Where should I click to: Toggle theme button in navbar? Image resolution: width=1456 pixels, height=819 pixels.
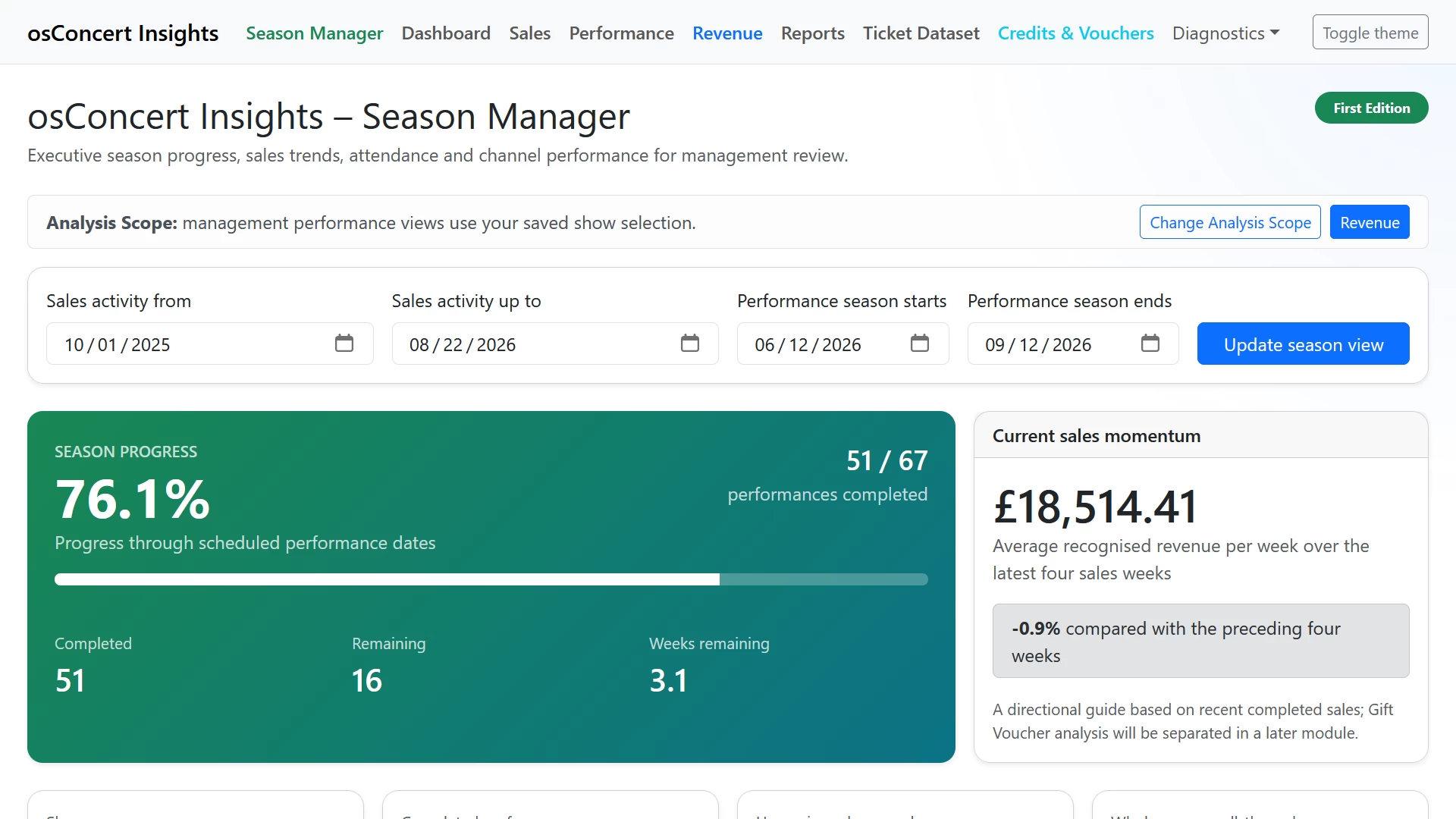click(x=1370, y=33)
